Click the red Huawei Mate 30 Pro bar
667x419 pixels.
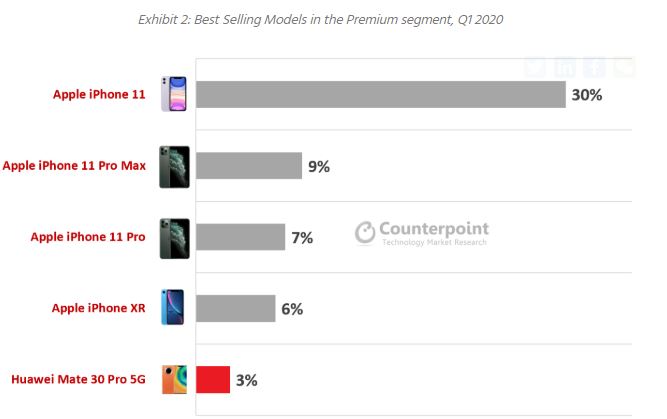212,380
